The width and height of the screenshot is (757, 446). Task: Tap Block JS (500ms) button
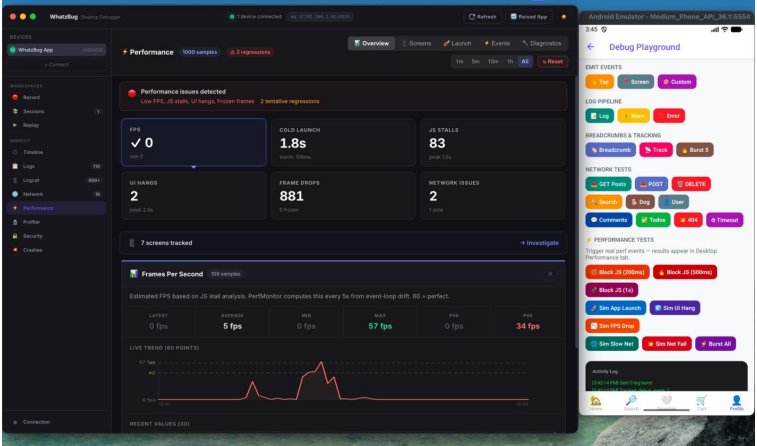(685, 272)
